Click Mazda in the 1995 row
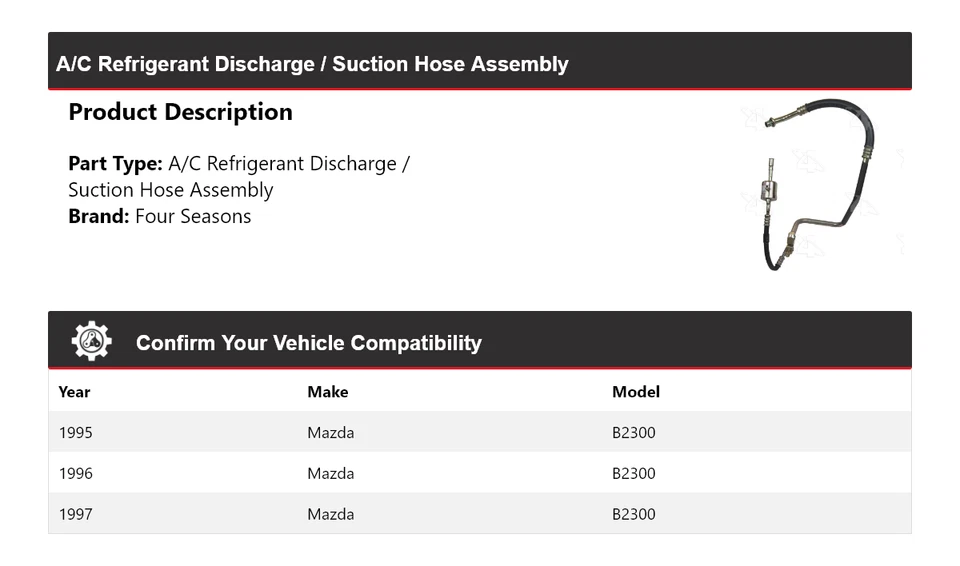Image resolution: width=960 pixels, height=566 pixels. (330, 433)
